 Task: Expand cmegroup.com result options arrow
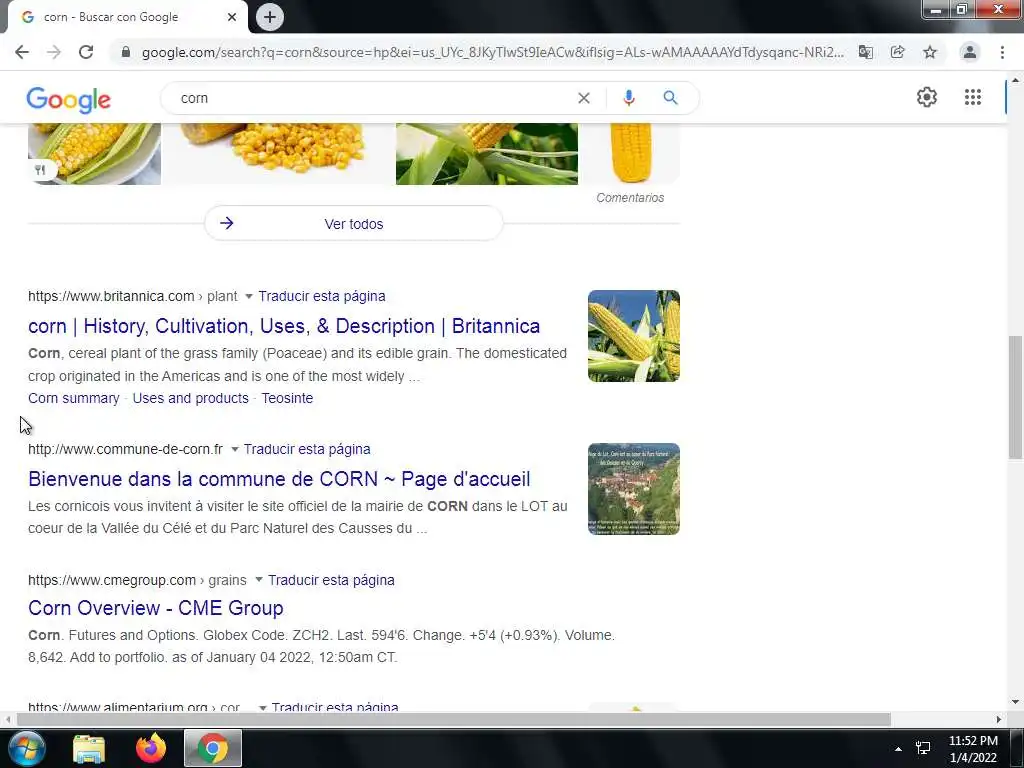click(259, 580)
